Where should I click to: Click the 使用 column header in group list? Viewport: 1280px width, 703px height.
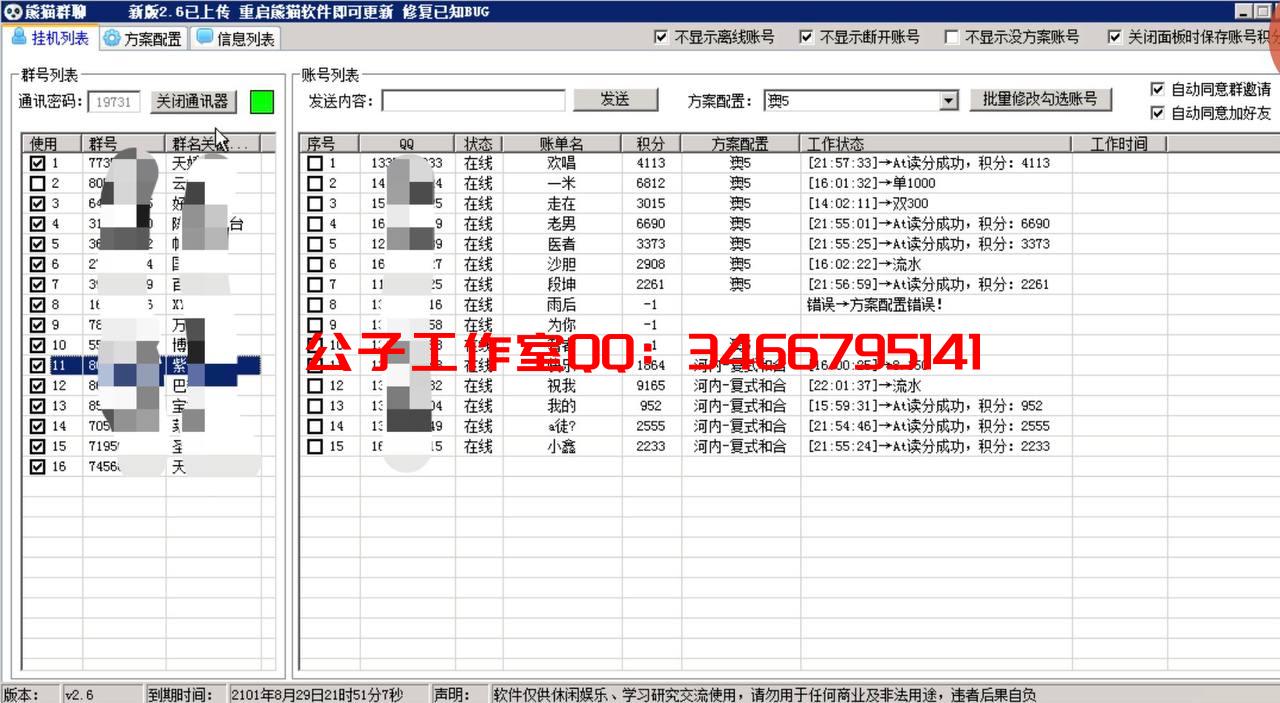53,144
